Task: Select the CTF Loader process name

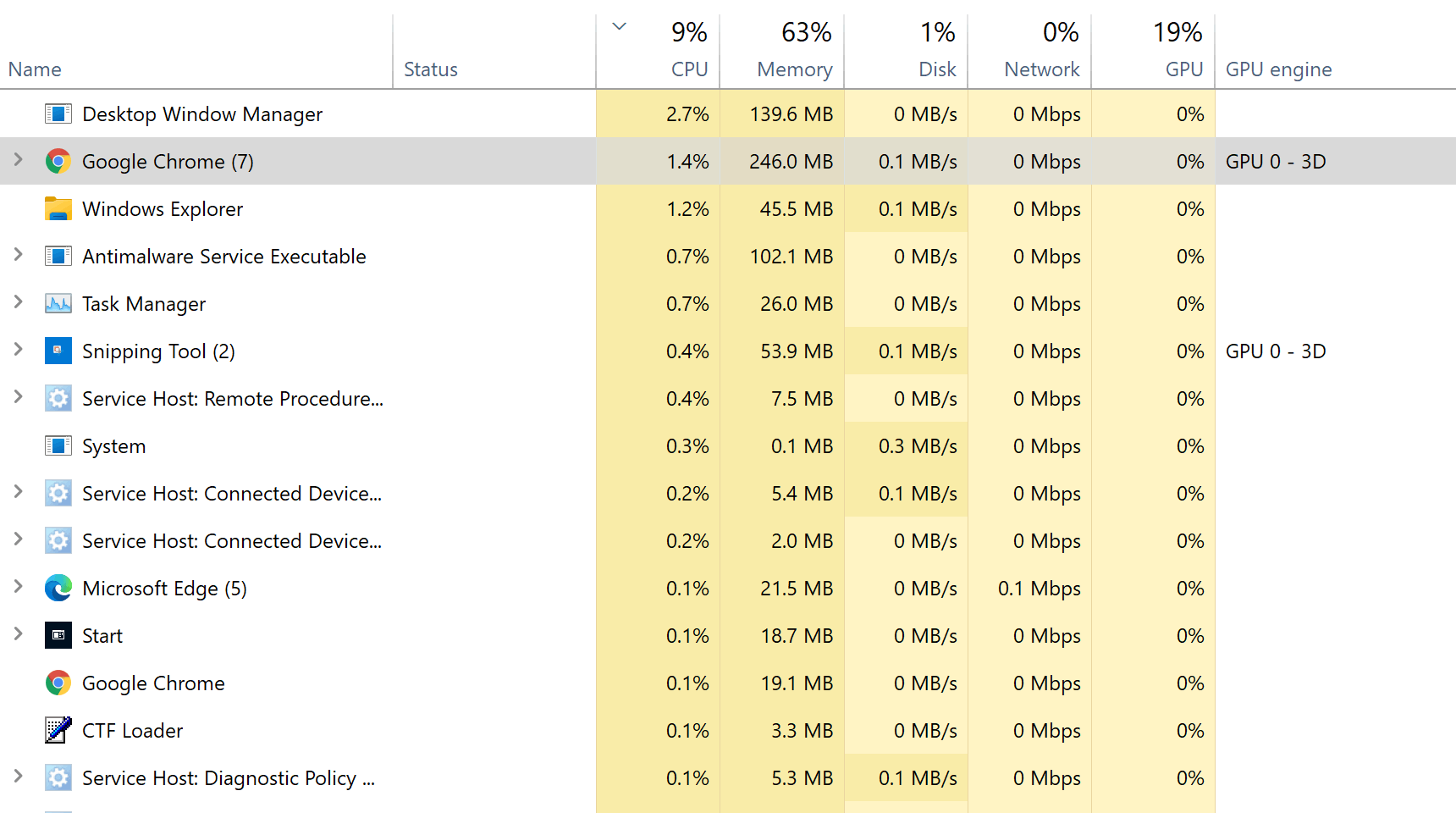Action: click(x=133, y=731)
